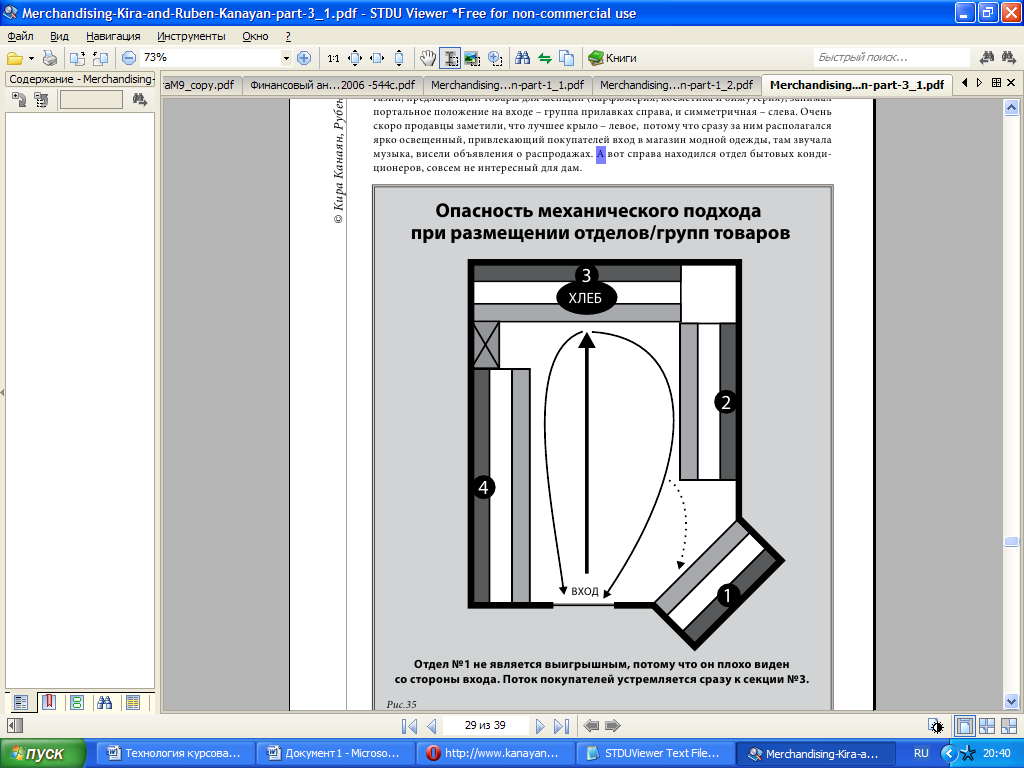1024x768 pixels.
Task: Select the Hand pan tool
Action: tap(428, 58)
